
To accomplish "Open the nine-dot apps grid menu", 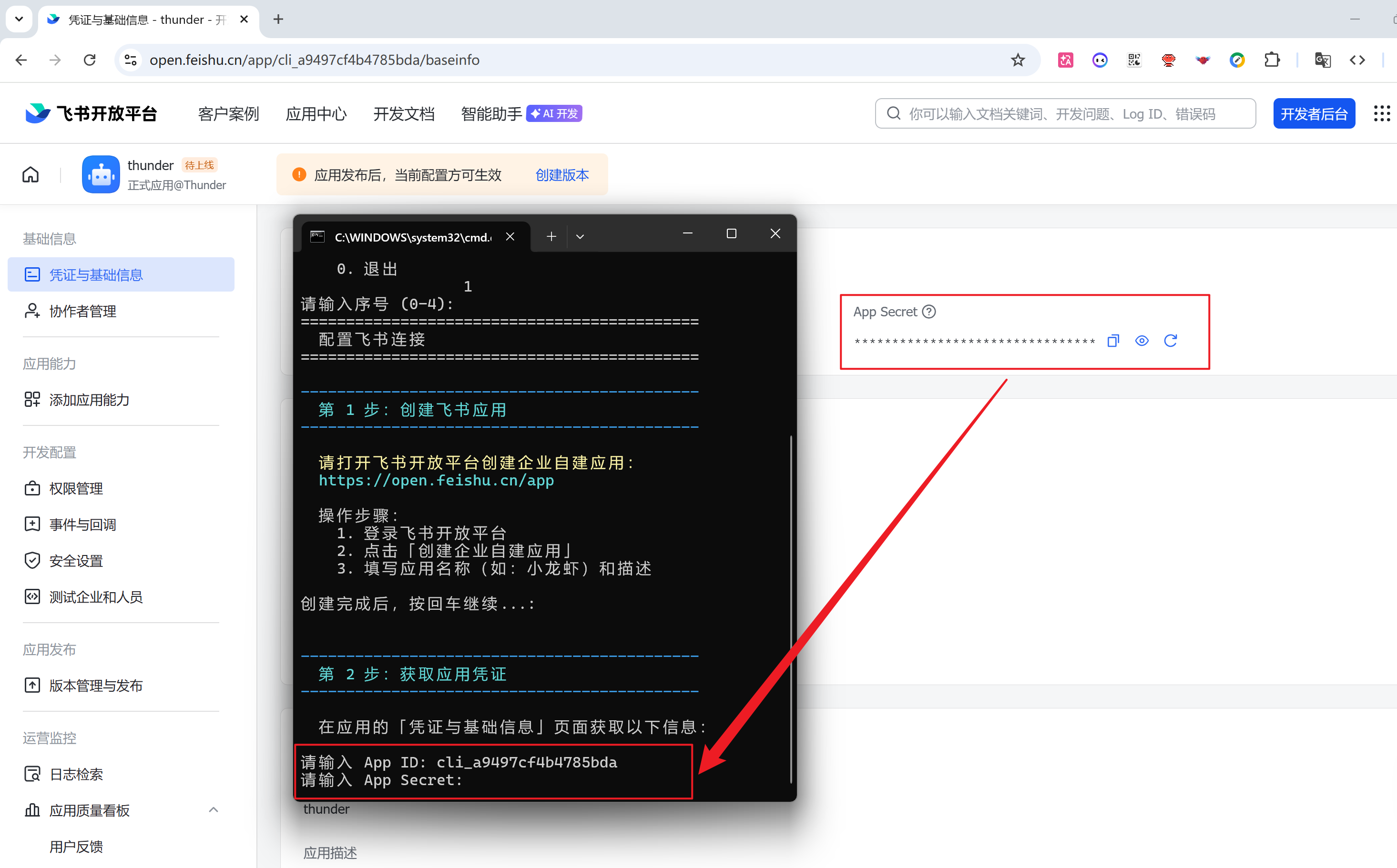I will coord(1381,114).
